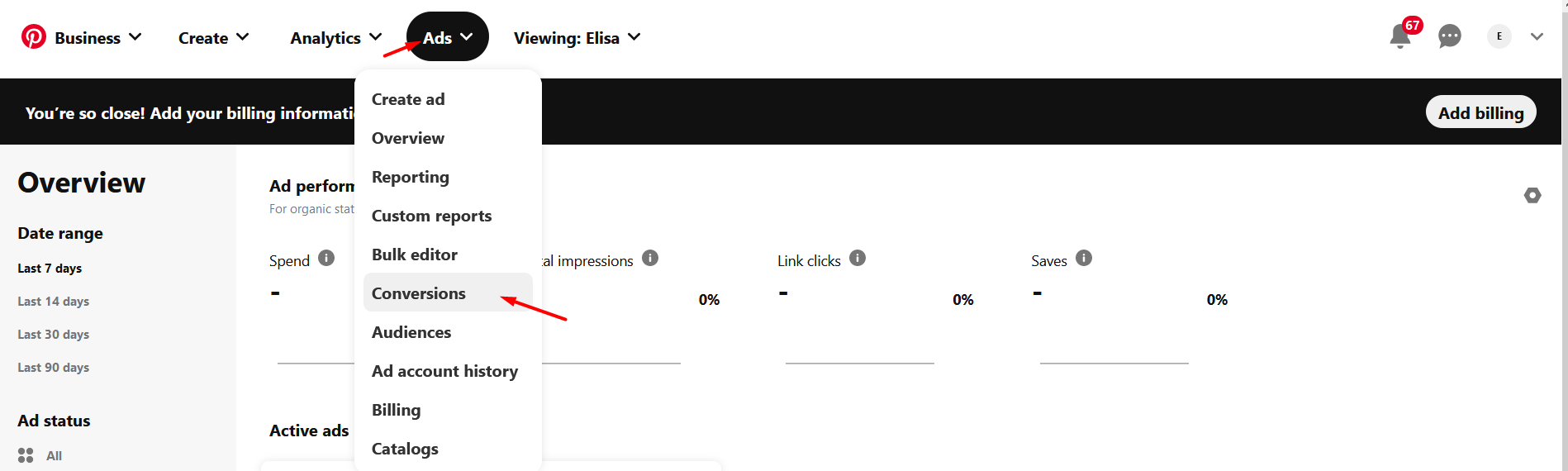Click the Pinterest logo icon
The height and width of the screenshot is (471, 1568).
click(x=34, y=37)
